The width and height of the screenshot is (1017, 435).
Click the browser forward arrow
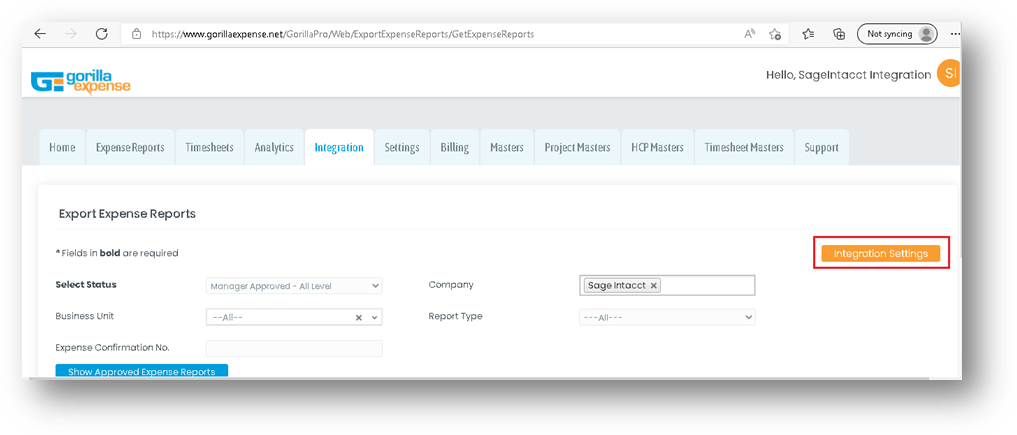71,34
